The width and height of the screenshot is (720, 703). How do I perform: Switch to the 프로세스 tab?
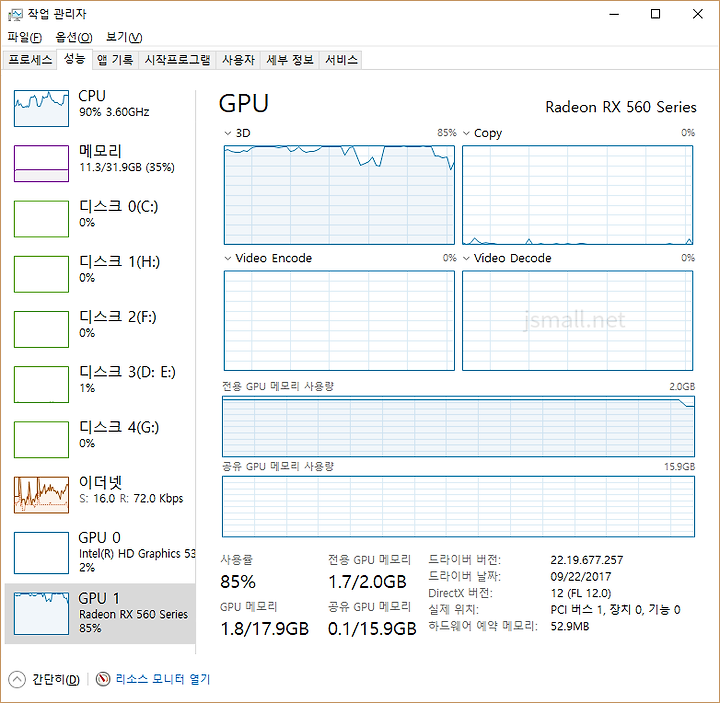30,60
